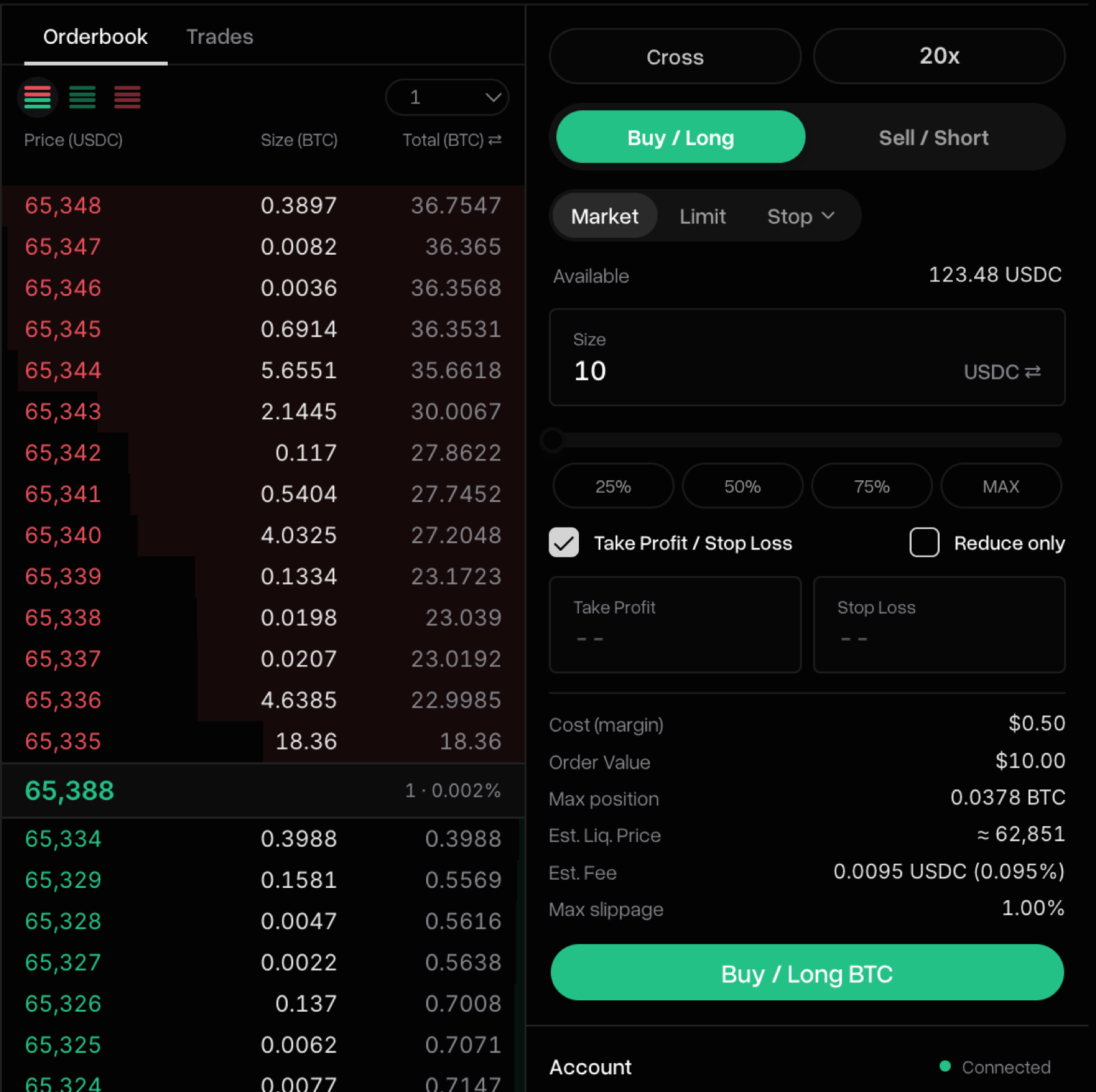Set size to 25%
This screenshot has width=1096, height=1092.
[613, 486]
